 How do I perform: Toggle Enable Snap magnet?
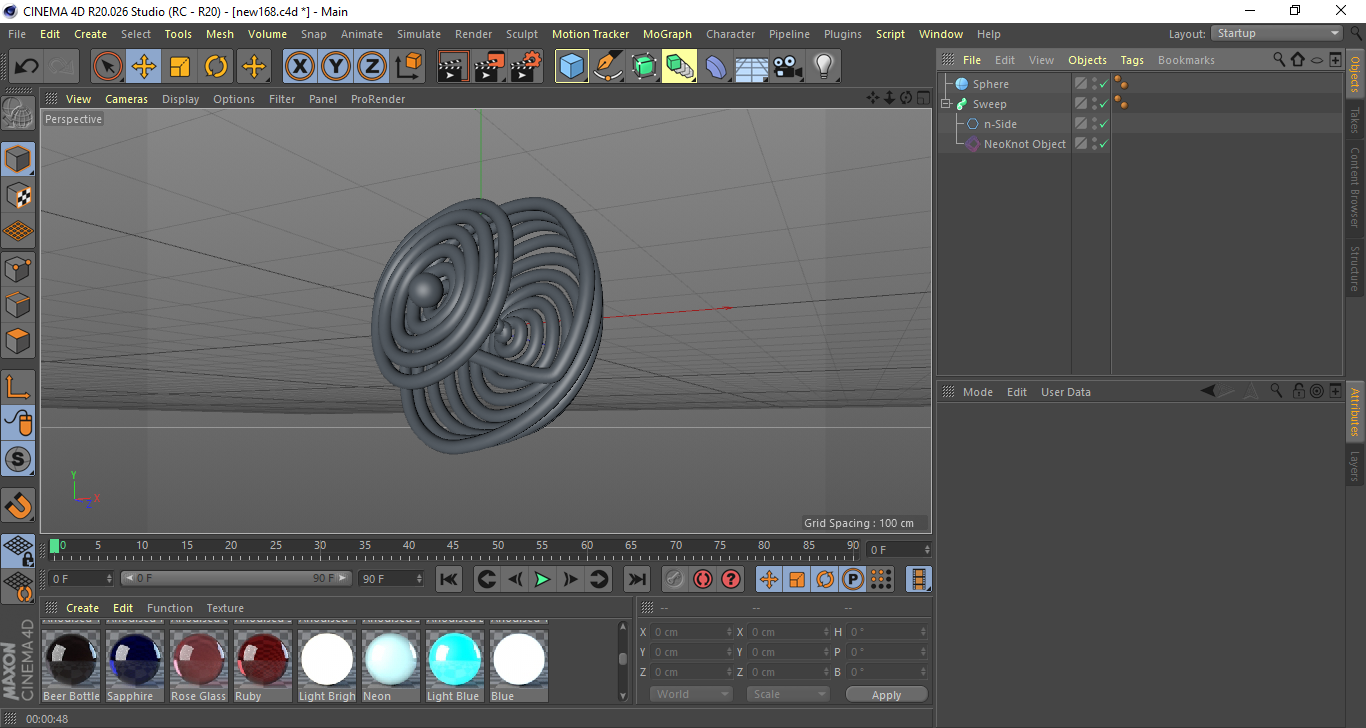click(x=18, y=505)
